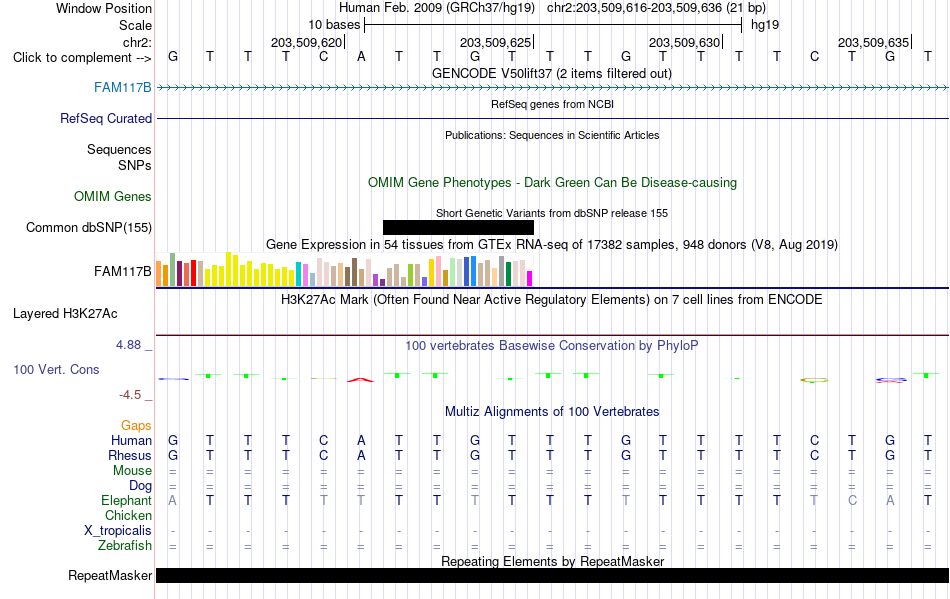
Task: Click the only A base in complement row
Action: coord(361,57)
